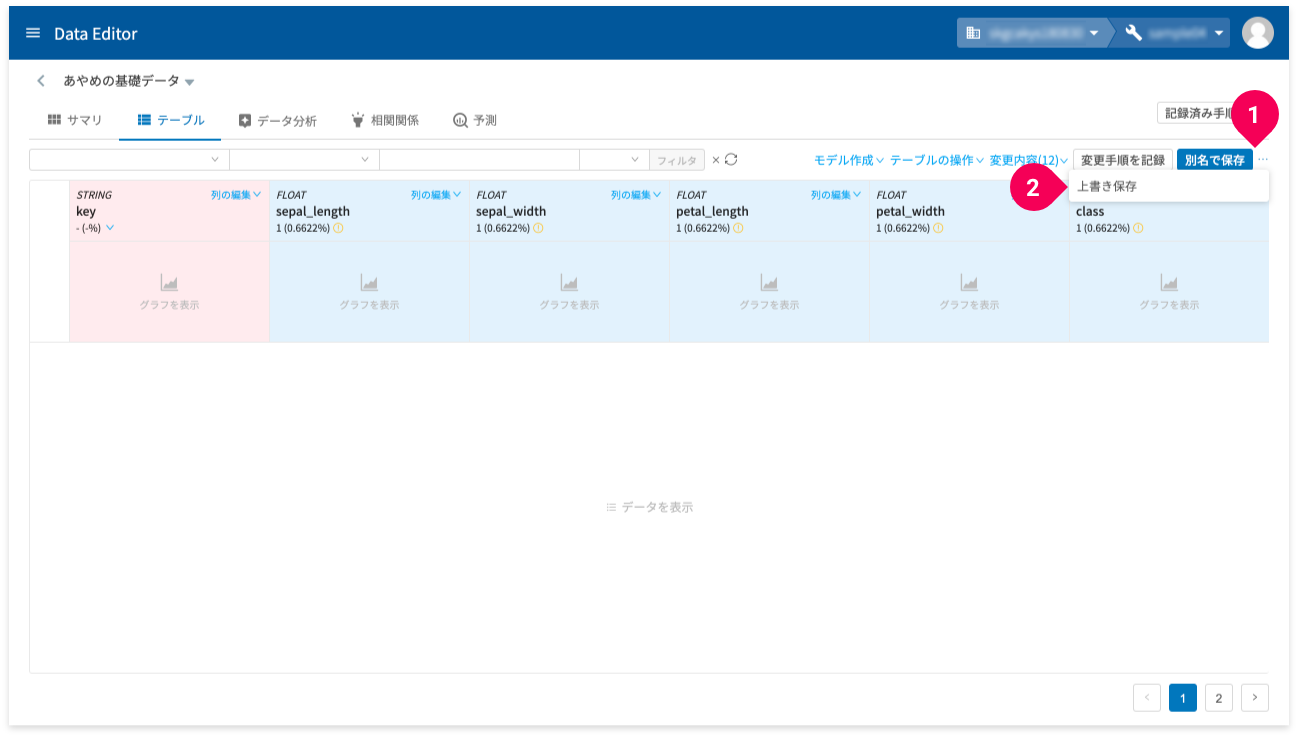Show graph icon for sepal_length column
The height and width of the screenshot is (738, 1298).
(x=369, y=284)
